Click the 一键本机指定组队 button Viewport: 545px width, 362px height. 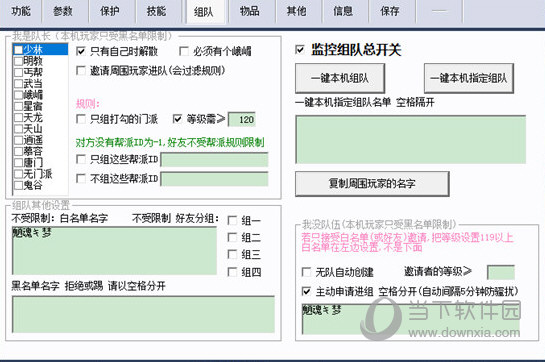(x=469, y=78)
